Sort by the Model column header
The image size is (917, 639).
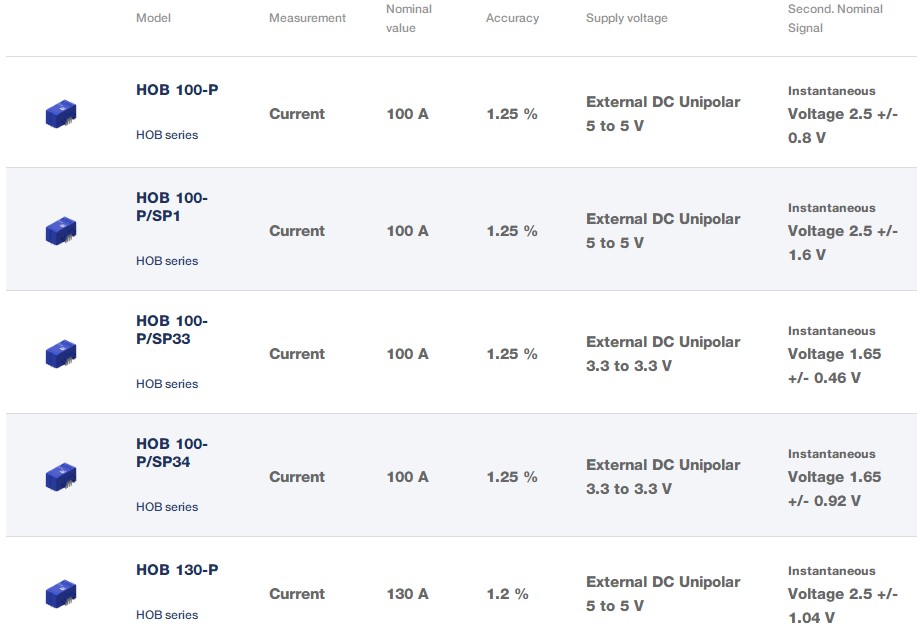click(153, 18)
